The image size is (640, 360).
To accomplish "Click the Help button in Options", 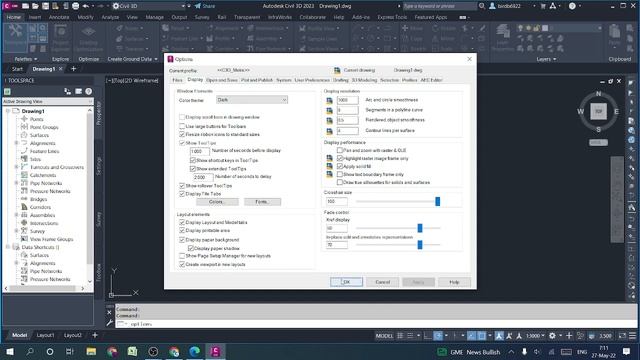I will (x=454, y=282).
